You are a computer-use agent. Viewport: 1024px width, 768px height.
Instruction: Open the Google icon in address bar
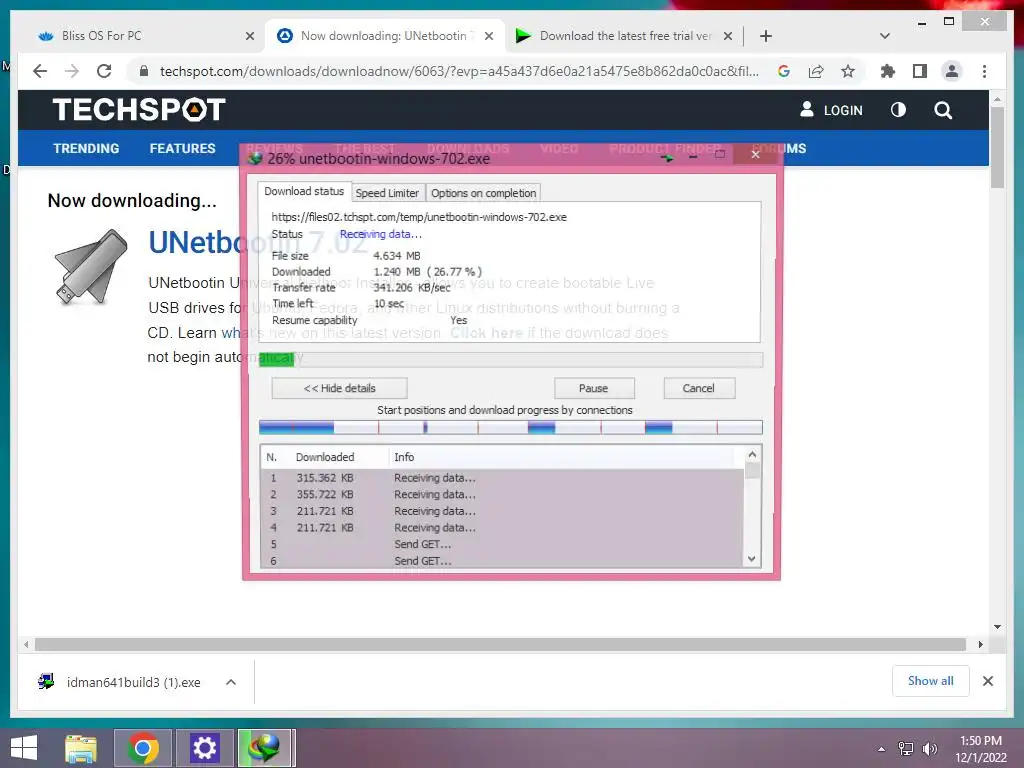pos(784,71)
